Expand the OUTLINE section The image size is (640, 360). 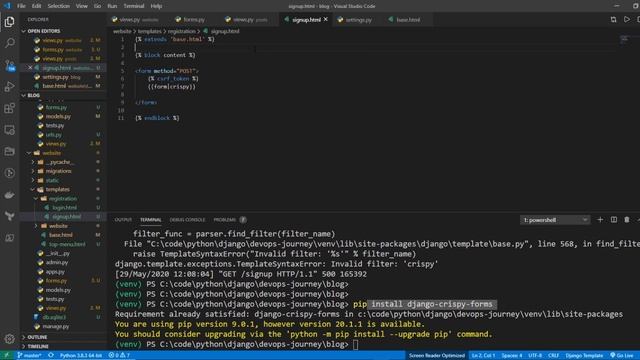(x=37, y=337)
